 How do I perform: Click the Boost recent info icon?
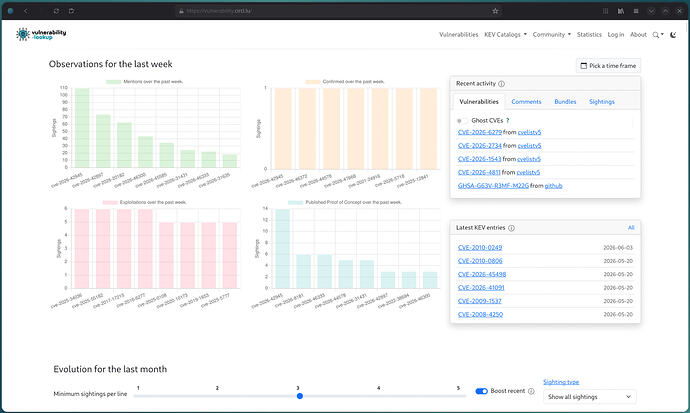click(x=531, y=391)
